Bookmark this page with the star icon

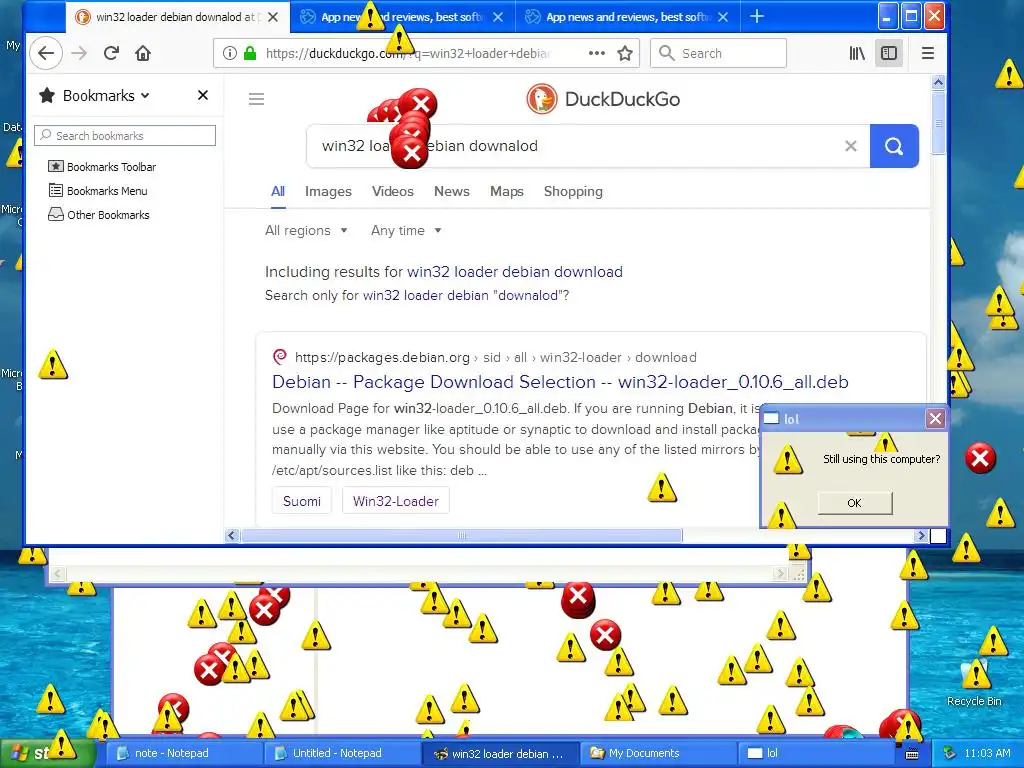pyautogui.click(x=625, y=54)
